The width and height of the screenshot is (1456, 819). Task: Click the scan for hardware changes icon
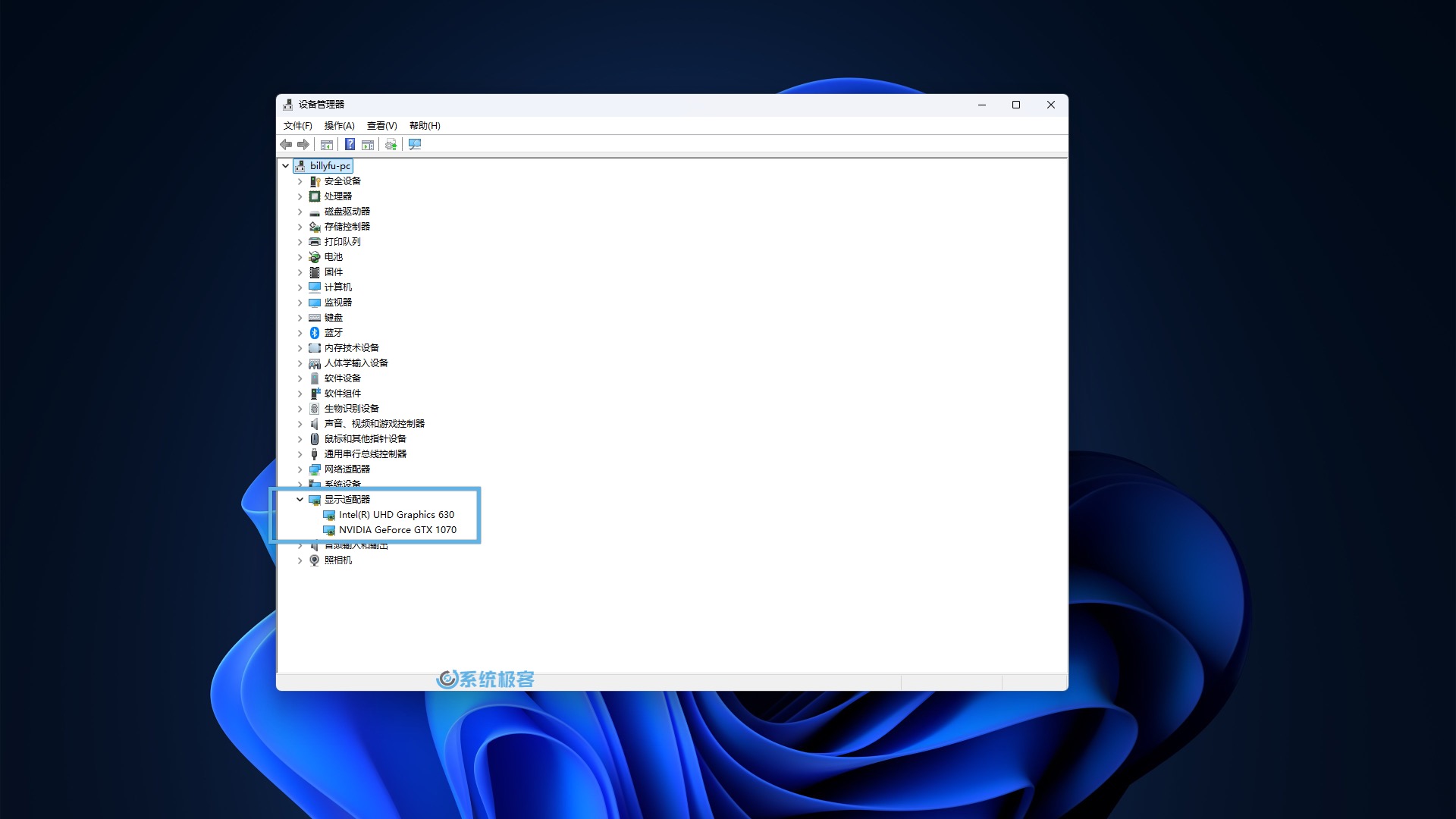[415, 144]
